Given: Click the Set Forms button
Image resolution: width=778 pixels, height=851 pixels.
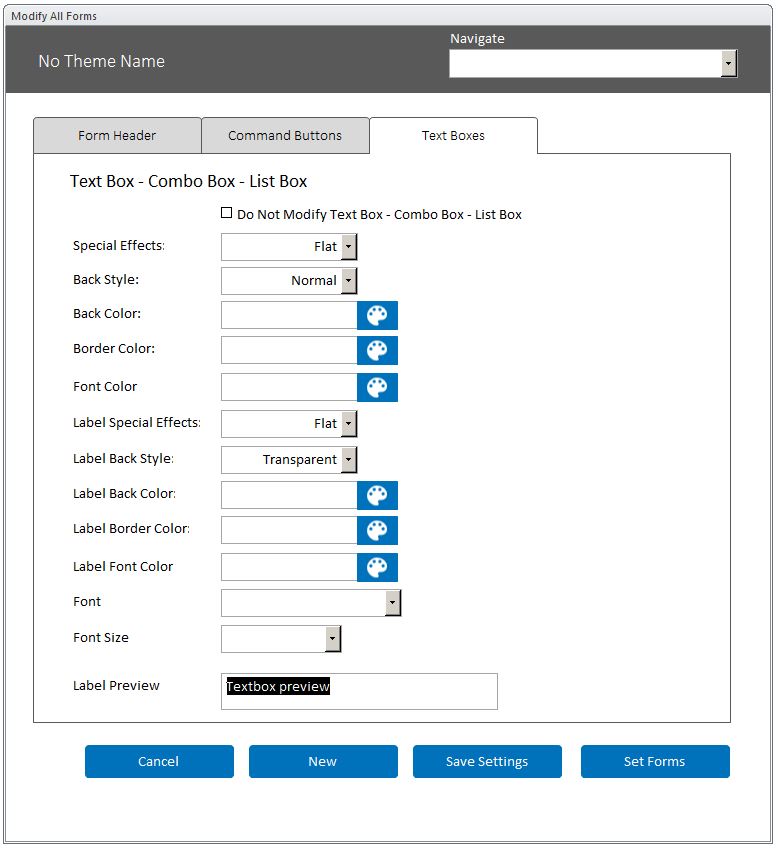Looking at the screenshot, I should click(x=655, y=761).
